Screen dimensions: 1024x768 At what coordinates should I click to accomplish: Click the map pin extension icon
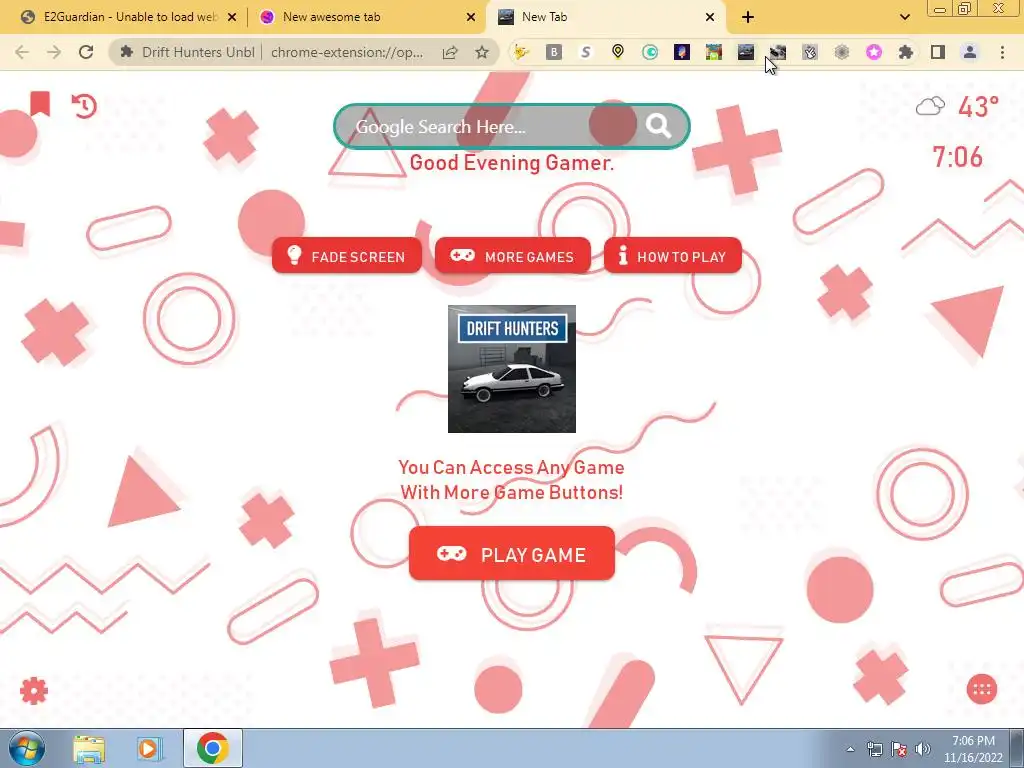coord(618,52)
